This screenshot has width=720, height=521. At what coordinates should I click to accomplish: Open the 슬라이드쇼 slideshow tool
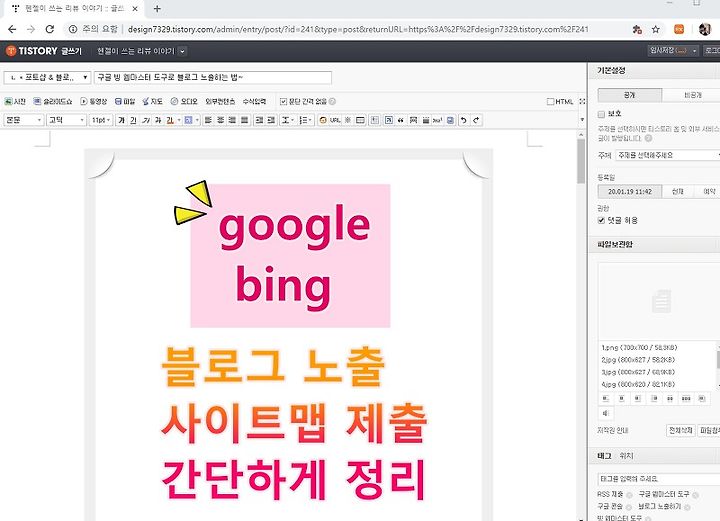(53, 101)
